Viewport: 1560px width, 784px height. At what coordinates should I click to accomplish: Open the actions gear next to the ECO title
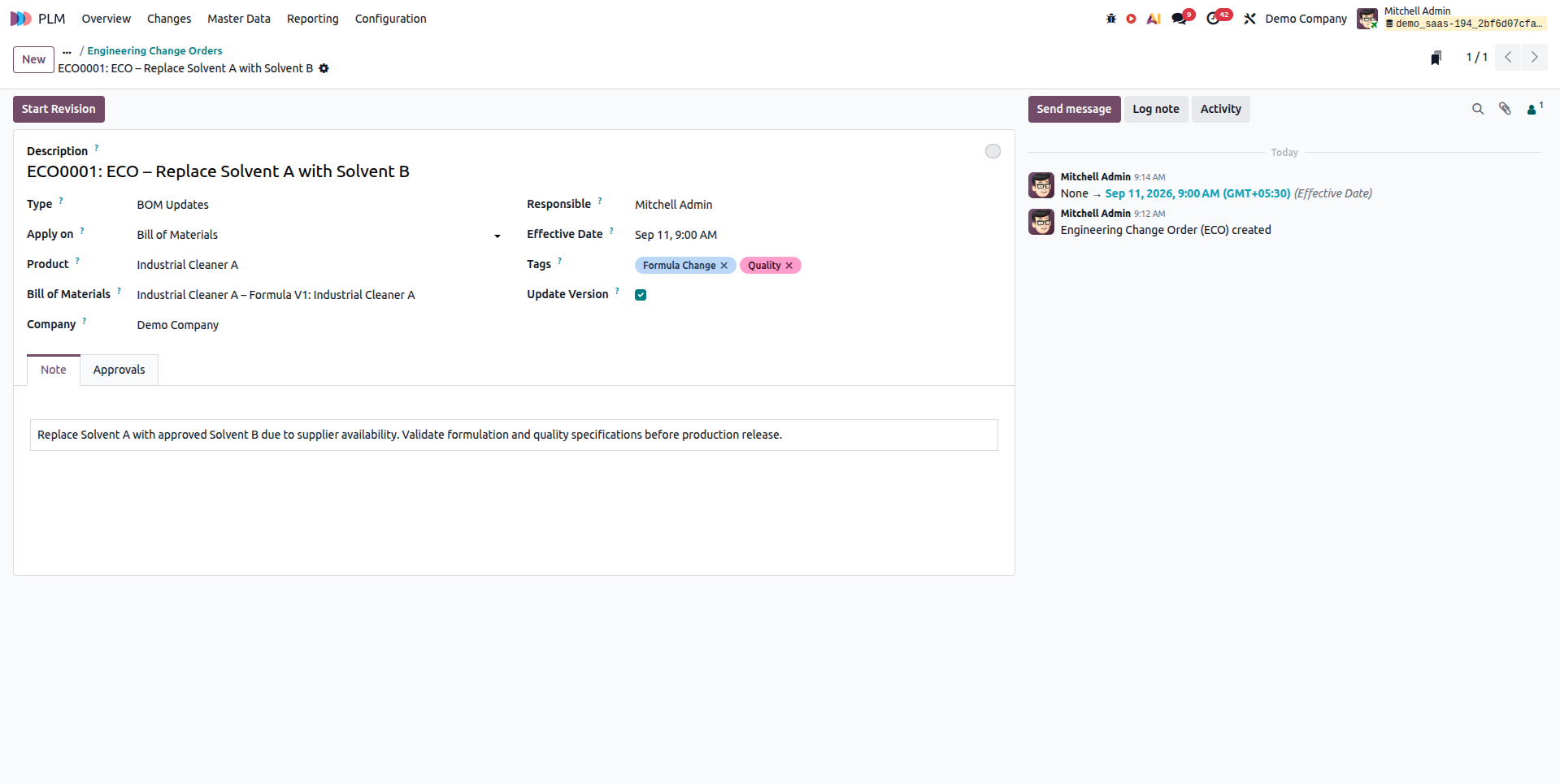324,68
